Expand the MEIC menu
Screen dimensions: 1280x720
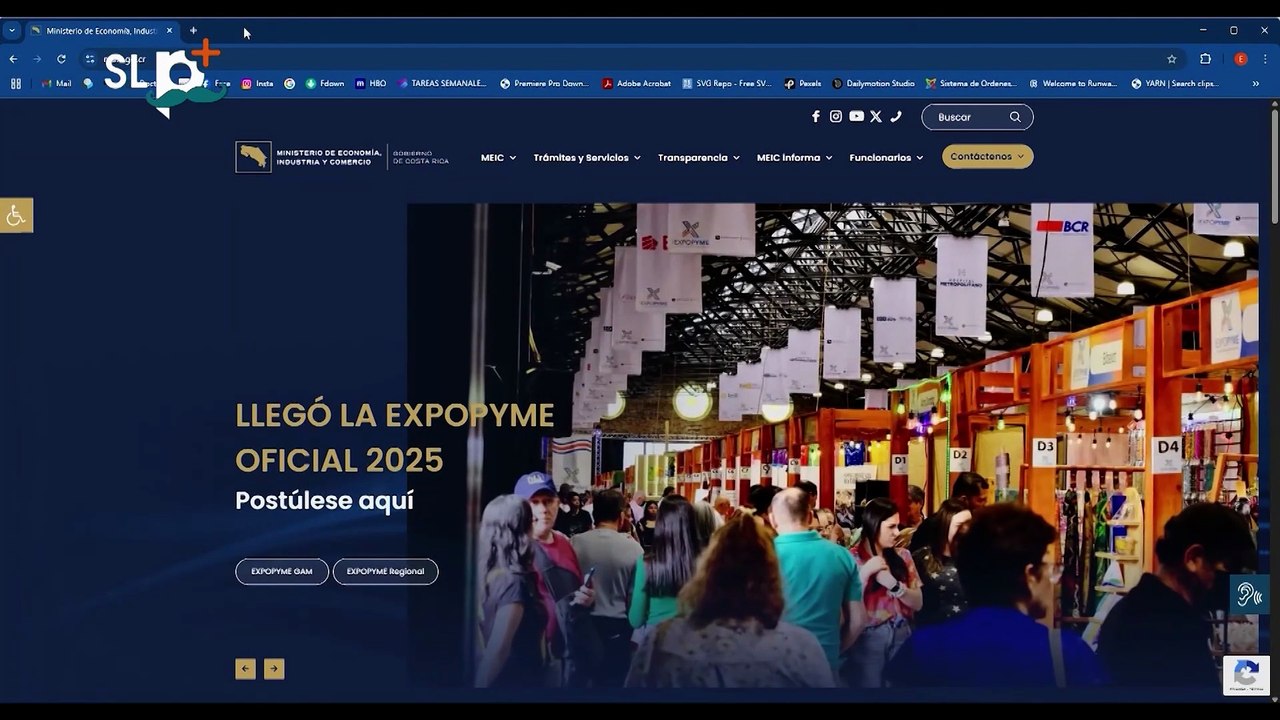tap(498, 158)
